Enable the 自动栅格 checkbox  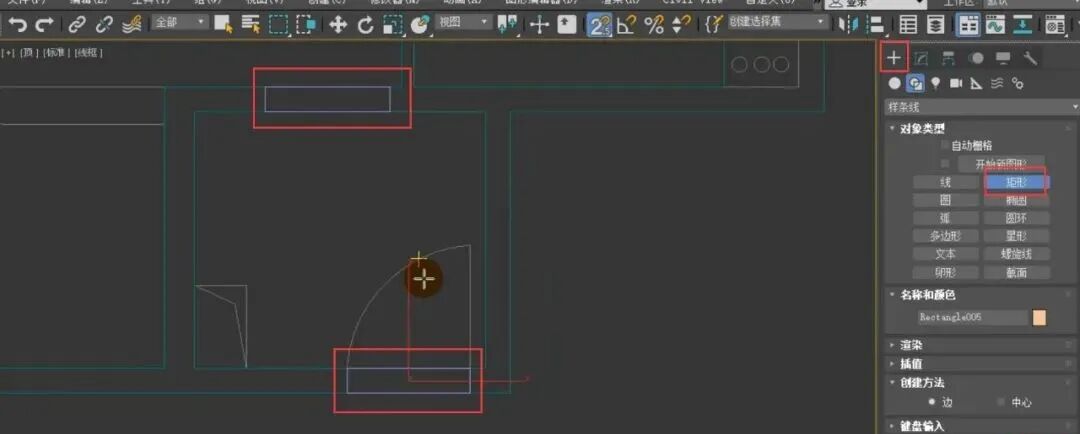[945, 145]
